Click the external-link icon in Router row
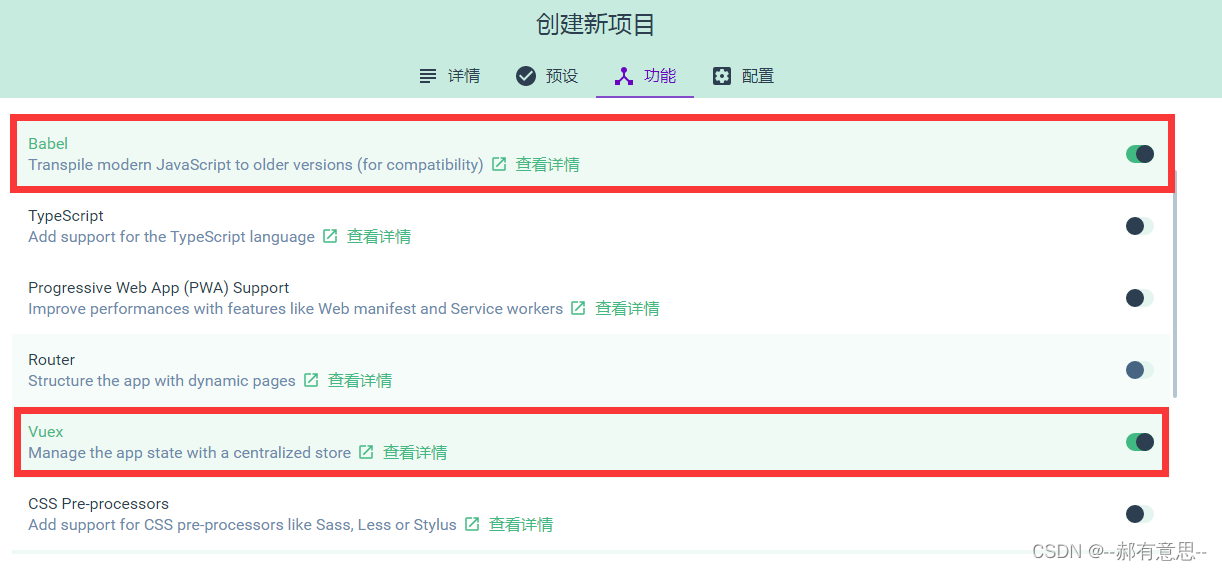 click(x=311, y=380)
